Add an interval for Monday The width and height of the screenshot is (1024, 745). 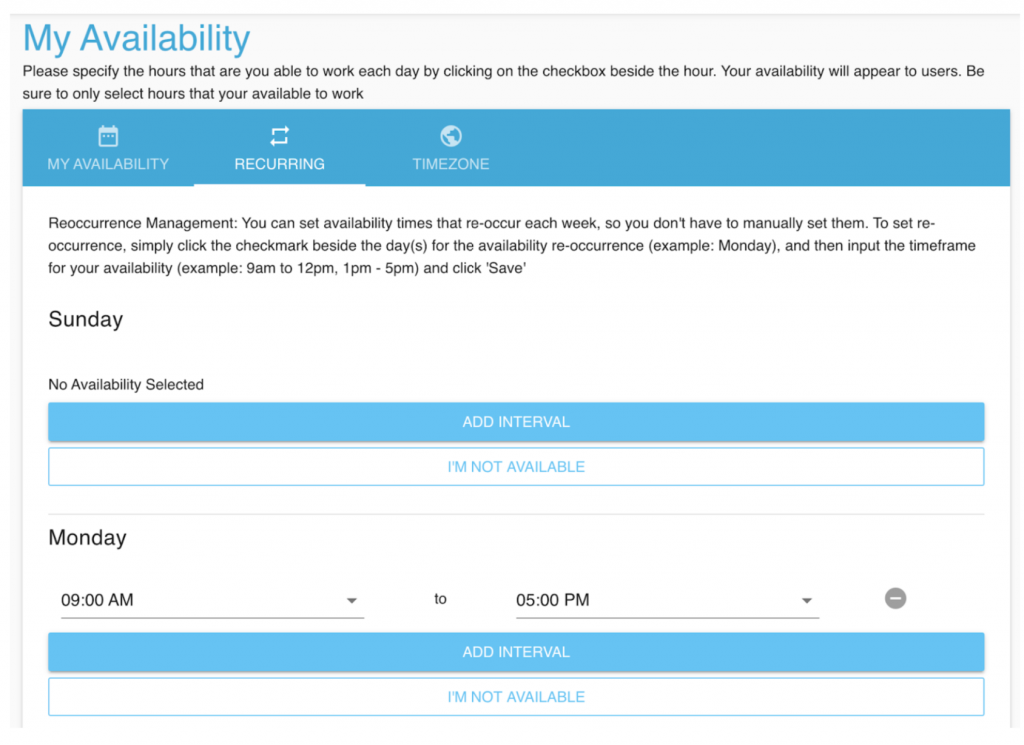[516, 652]
